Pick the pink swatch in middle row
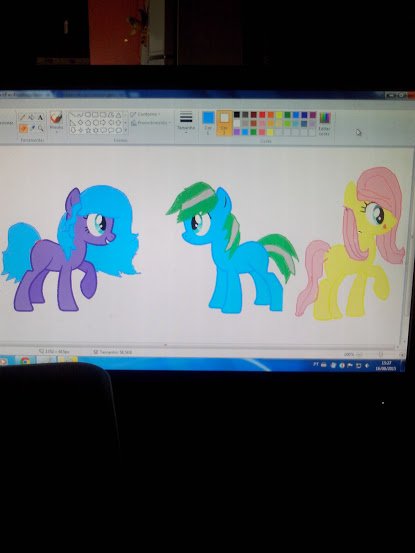Screen dimensions: 415x553 point(262,123)
